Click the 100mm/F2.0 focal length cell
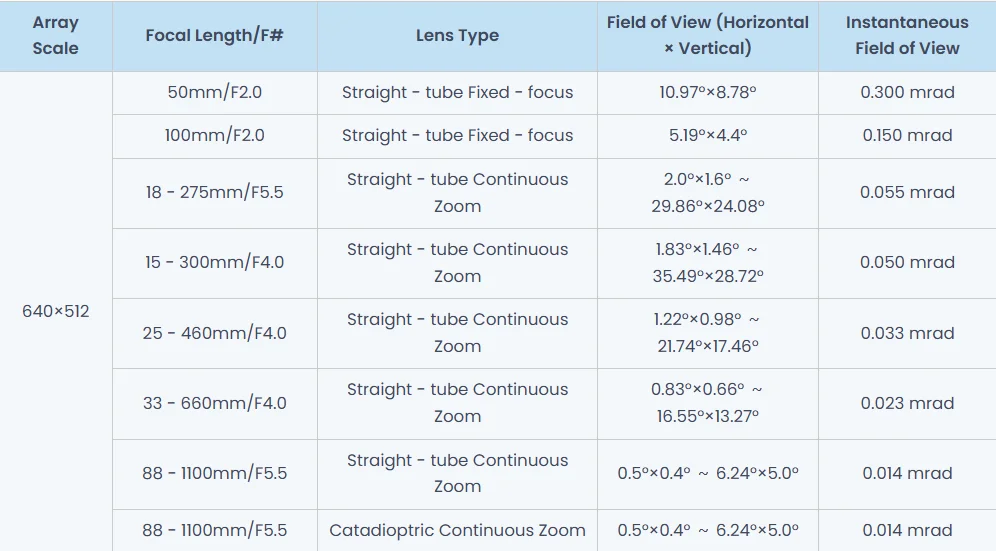Image resolution: width=996 pixels, height=551 pixels. 215,135
